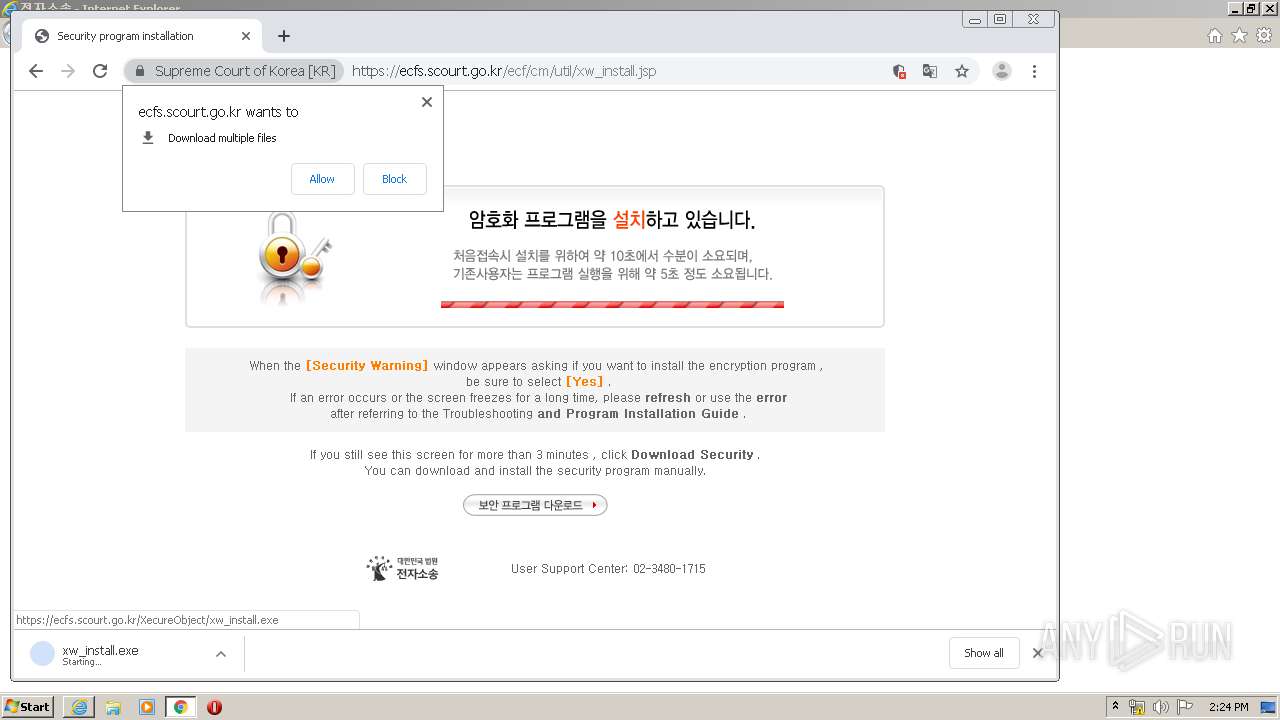Click the taskbar clock showing 2:24 PM

click(1228, 707)
